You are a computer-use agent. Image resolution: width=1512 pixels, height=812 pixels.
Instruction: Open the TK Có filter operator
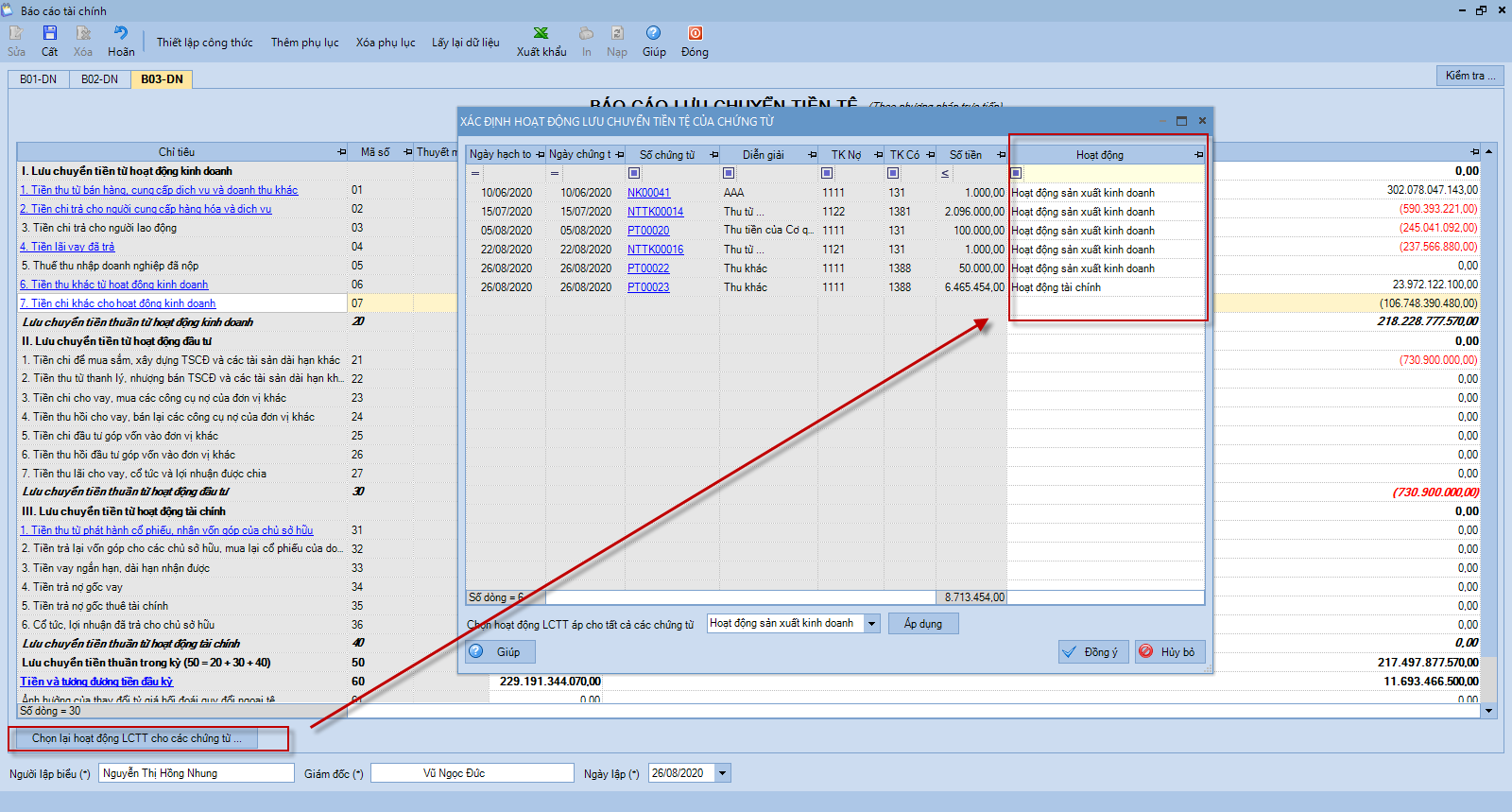893,173
